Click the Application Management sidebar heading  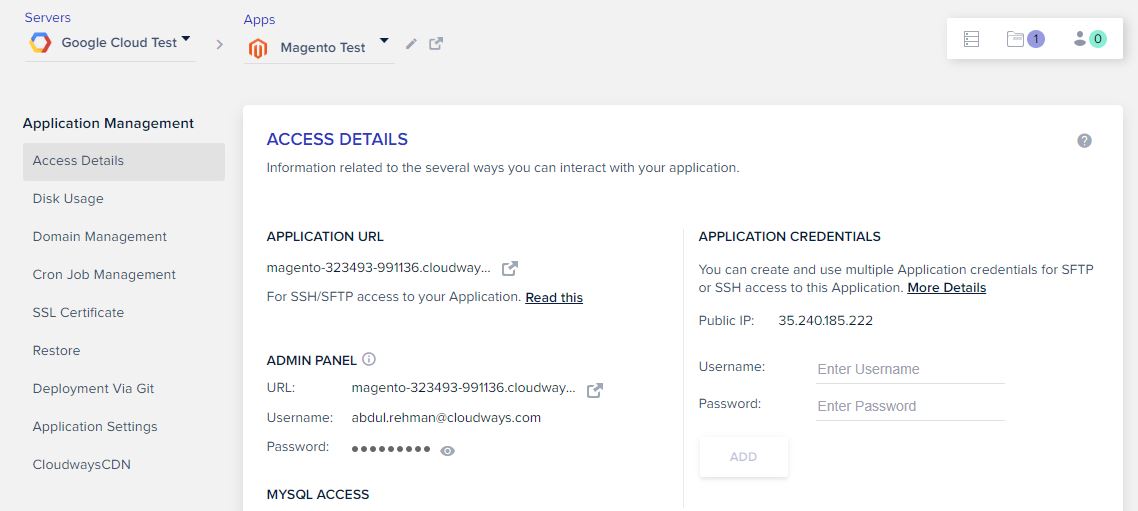108,123
